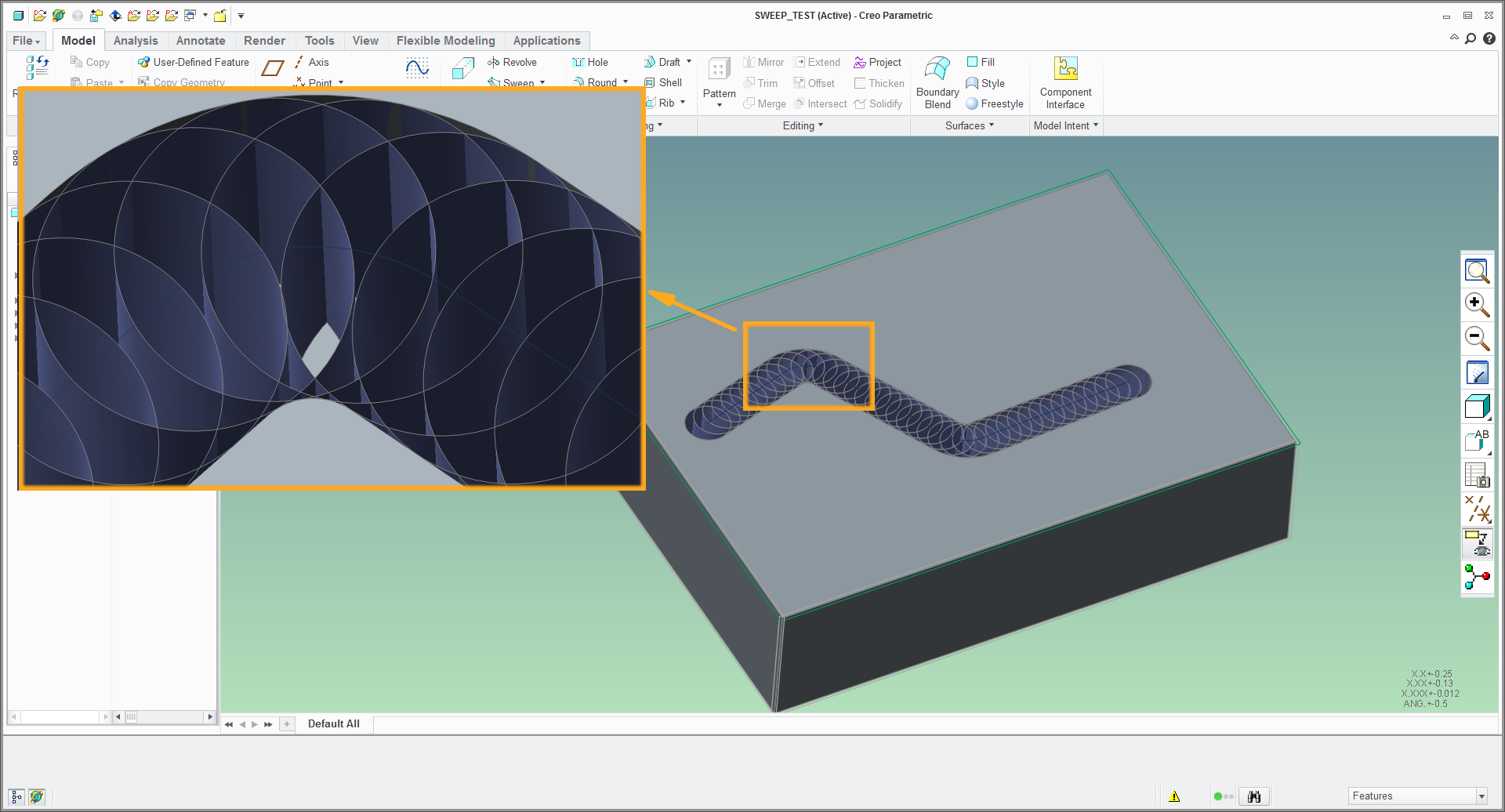Click the binoculars Find icon in status bar

coord(1254,796)
